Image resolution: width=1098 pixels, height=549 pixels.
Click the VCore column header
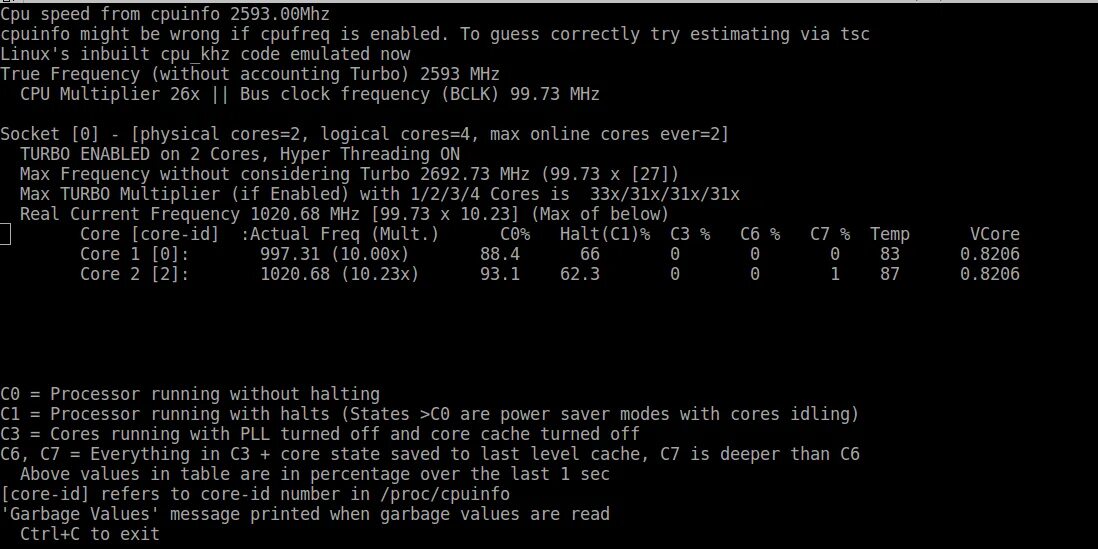994,234
